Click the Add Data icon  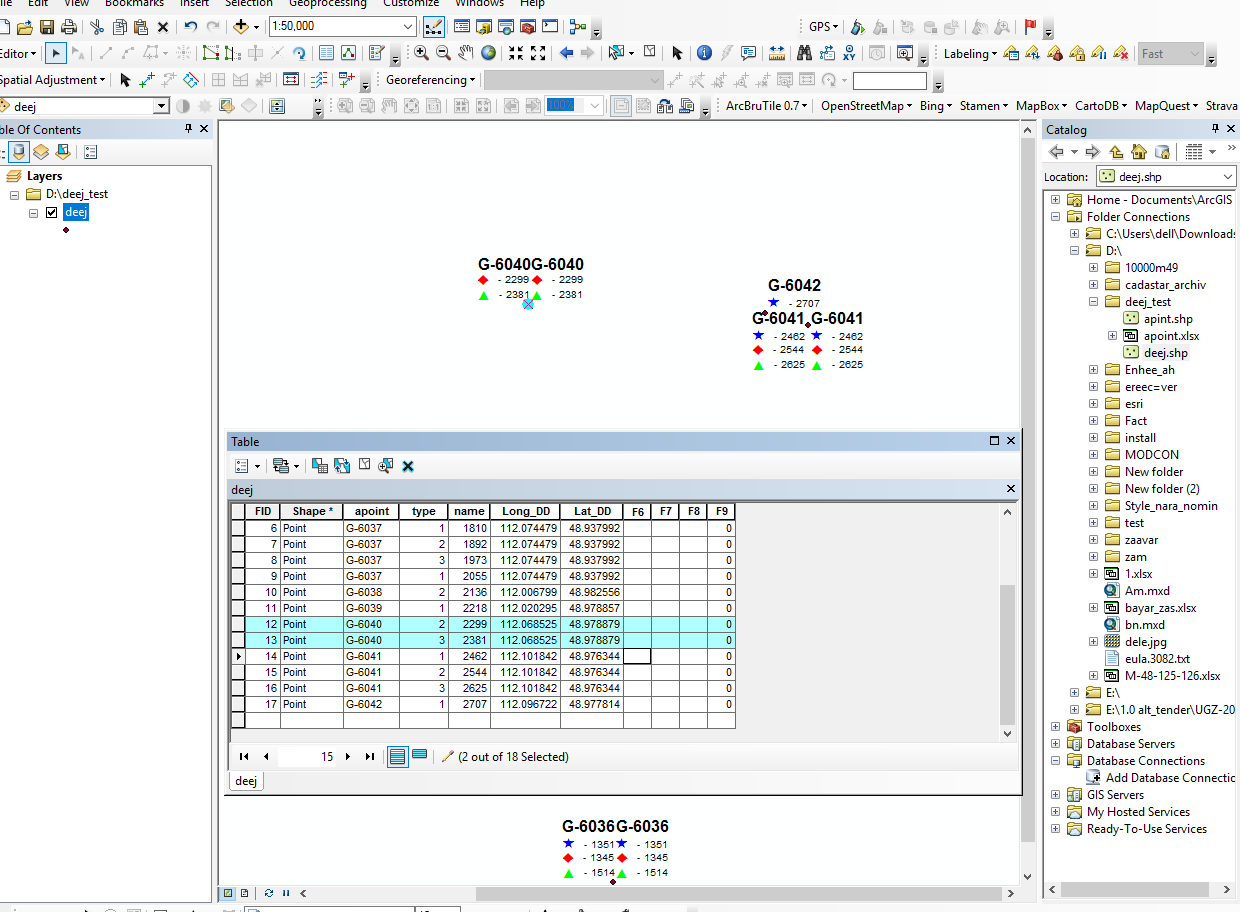(241, 27)
